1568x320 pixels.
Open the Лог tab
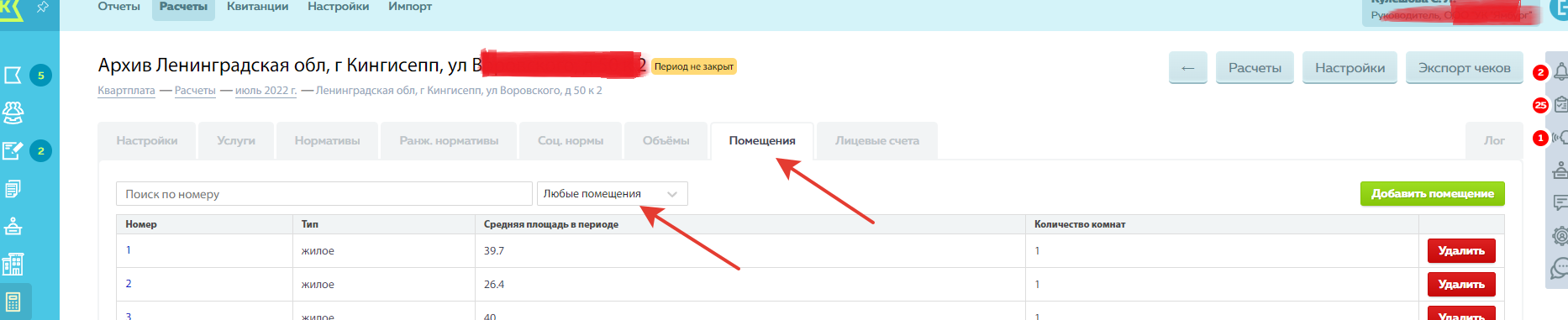[x=1494, y=141]
